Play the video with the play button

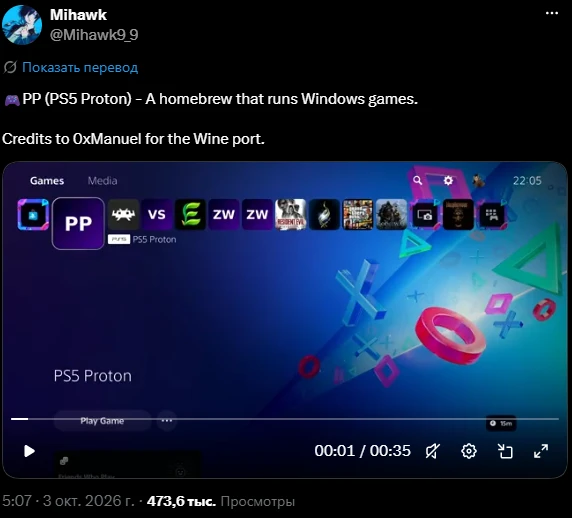pyautogui.click(x=29, y=451)
